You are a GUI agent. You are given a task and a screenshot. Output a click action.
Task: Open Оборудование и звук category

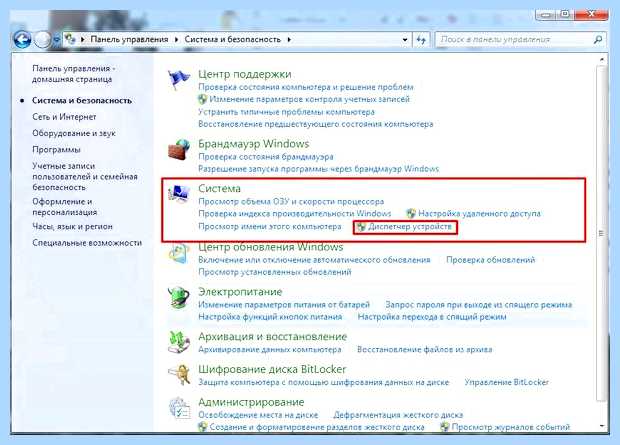74,133
